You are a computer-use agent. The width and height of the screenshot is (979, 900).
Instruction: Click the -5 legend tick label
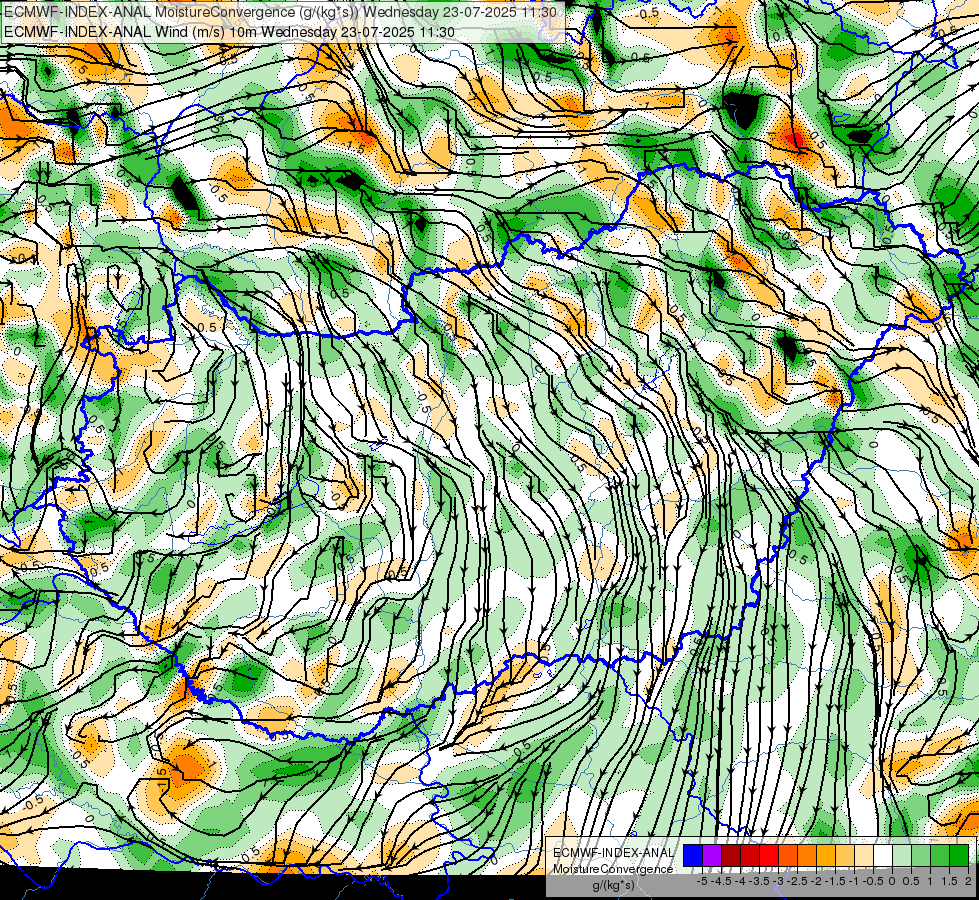pyautogui.click(x=702, y=881)
